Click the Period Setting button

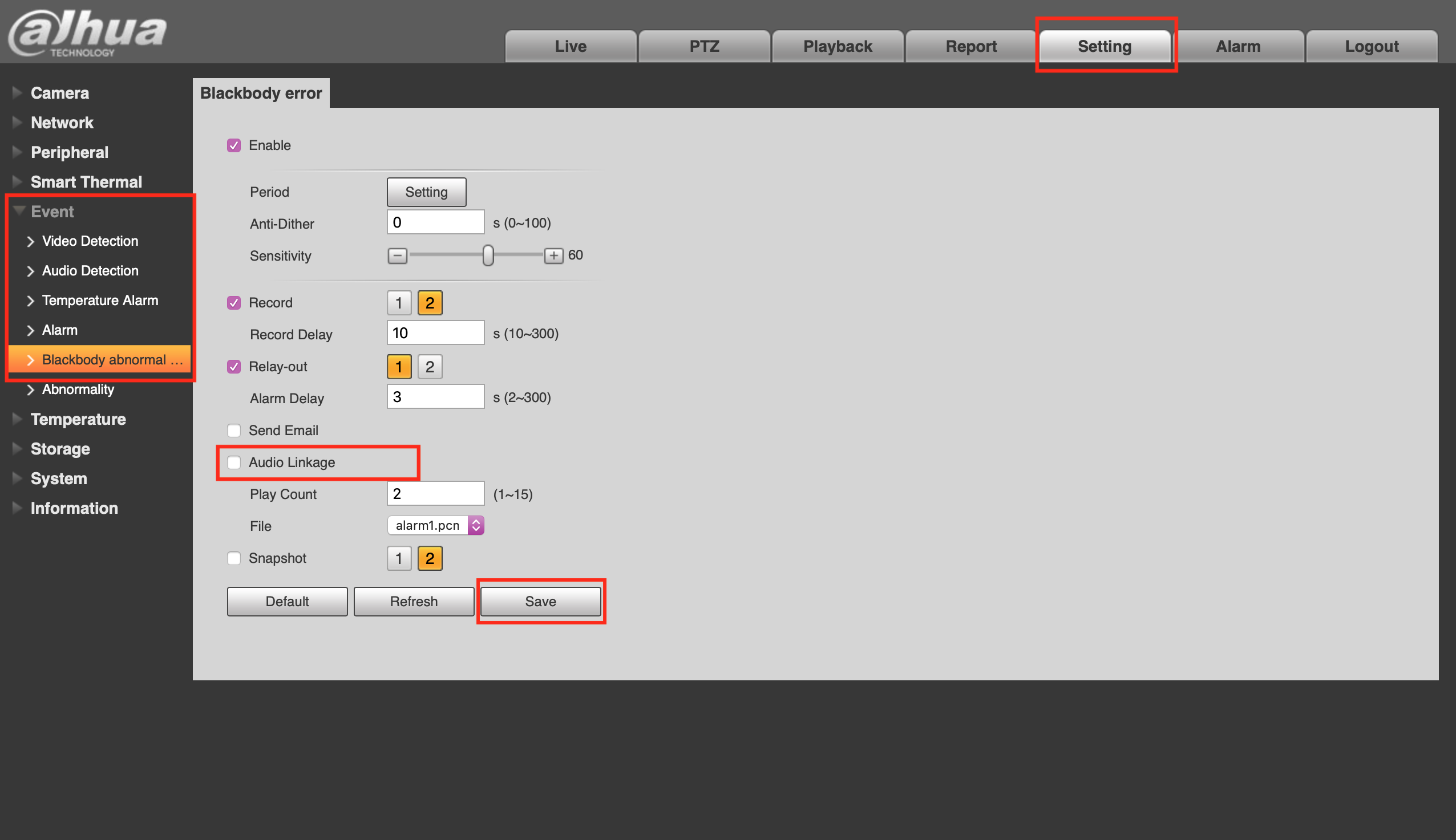[426, 192]
